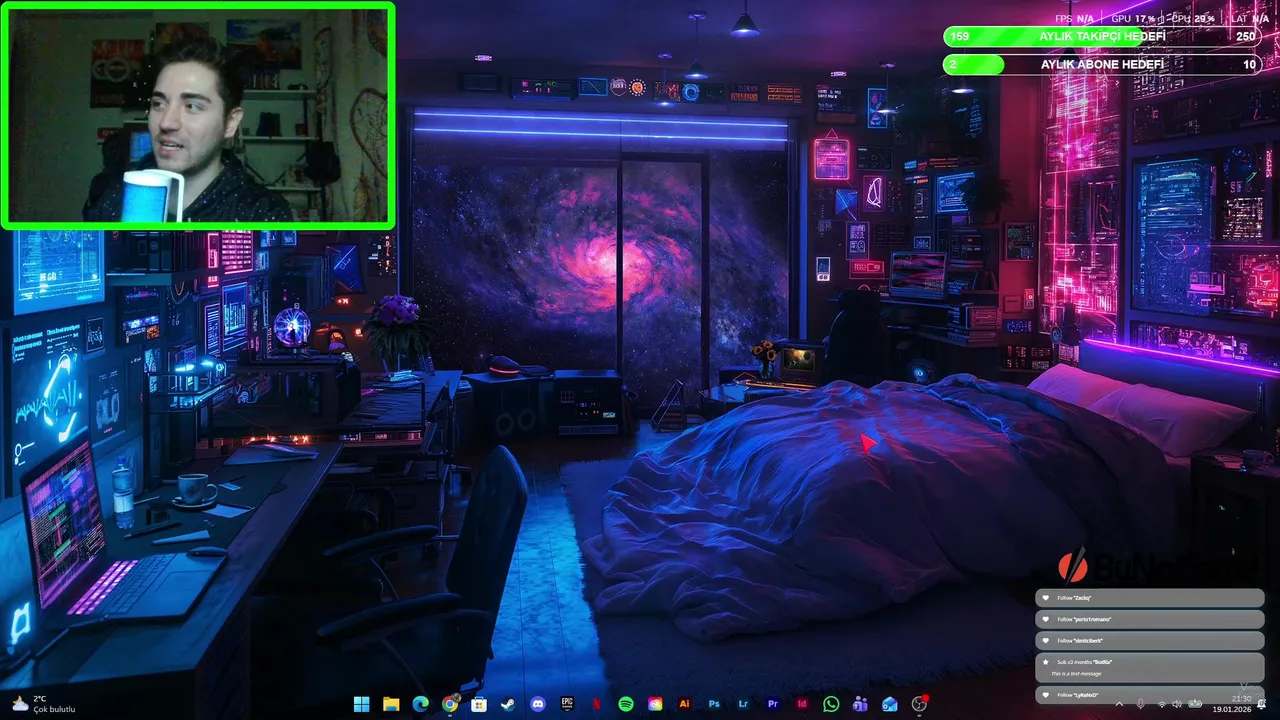Click the Follow "porto1romano" alert
The image size is (1280, 720).
[1150, 619]
